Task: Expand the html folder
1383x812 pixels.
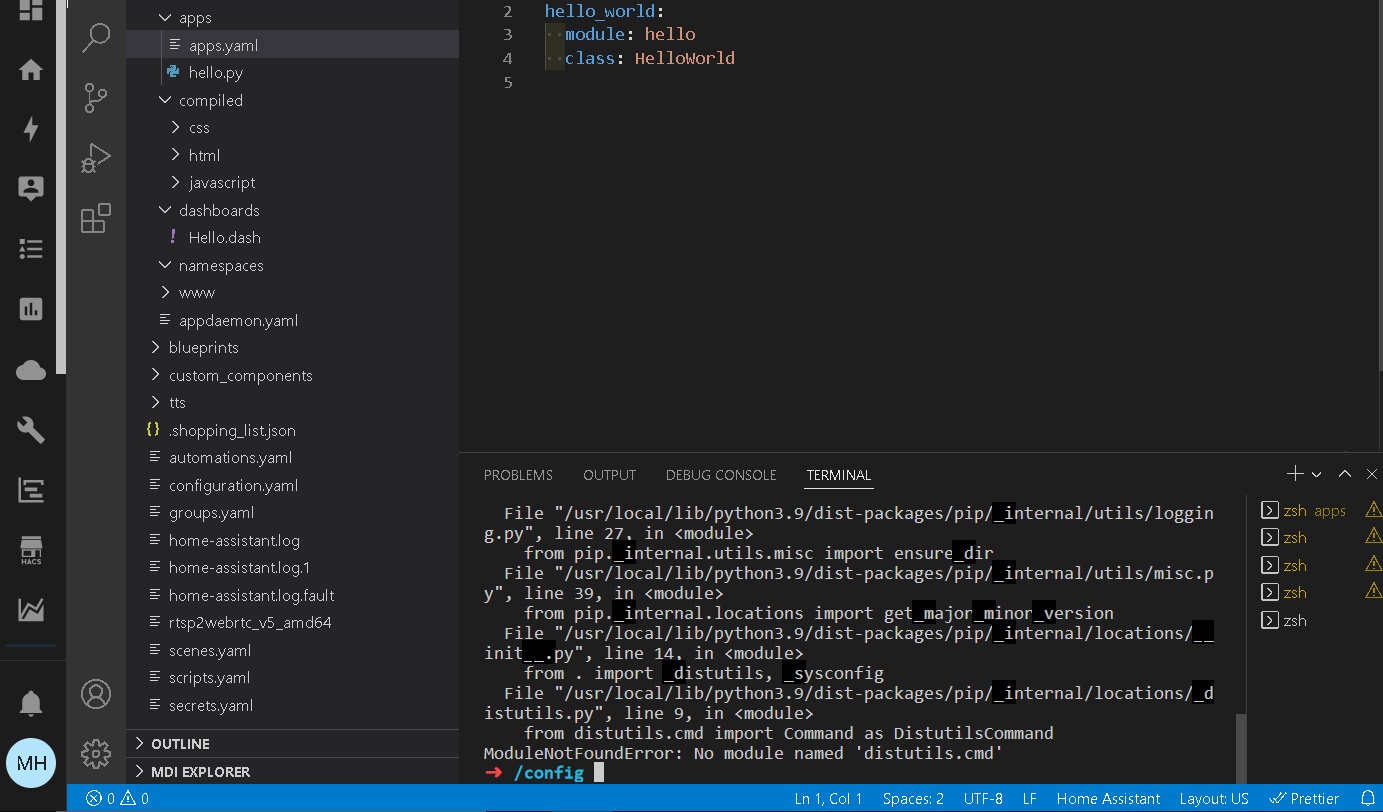Action: [194, 155]
